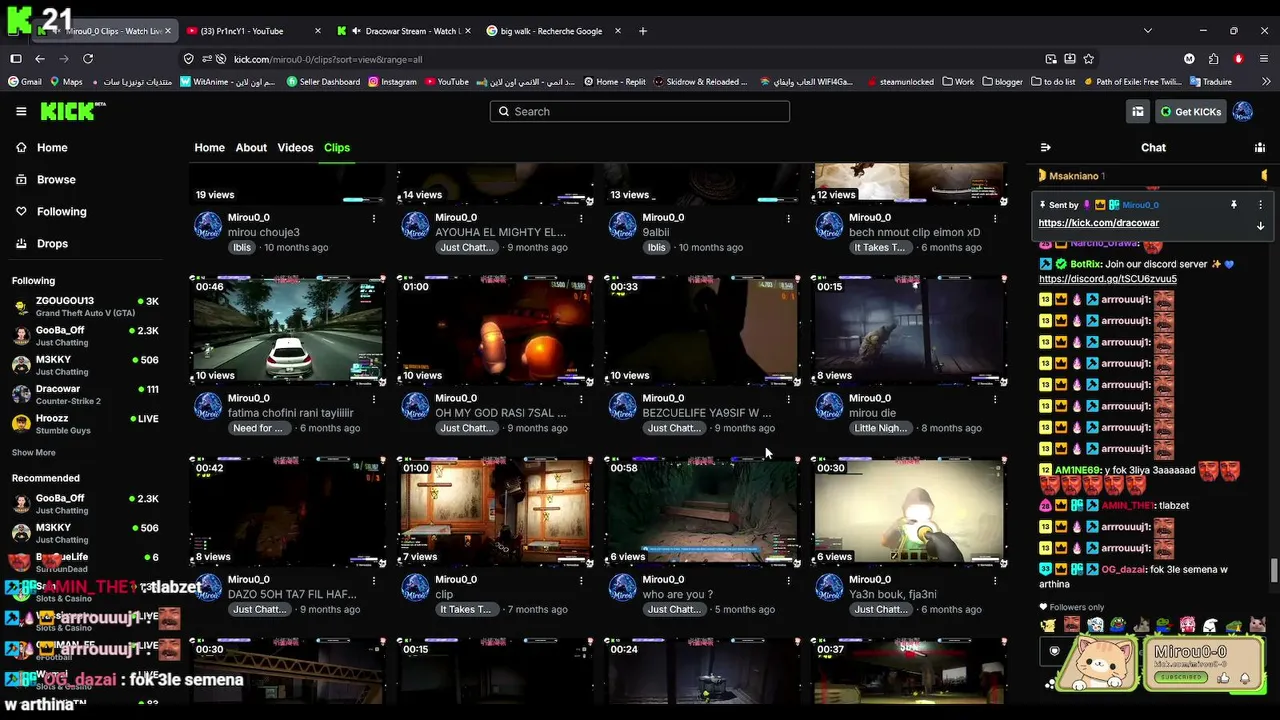
Task: Open Hroozz channel in Following list
Action: tap(85, 424)
